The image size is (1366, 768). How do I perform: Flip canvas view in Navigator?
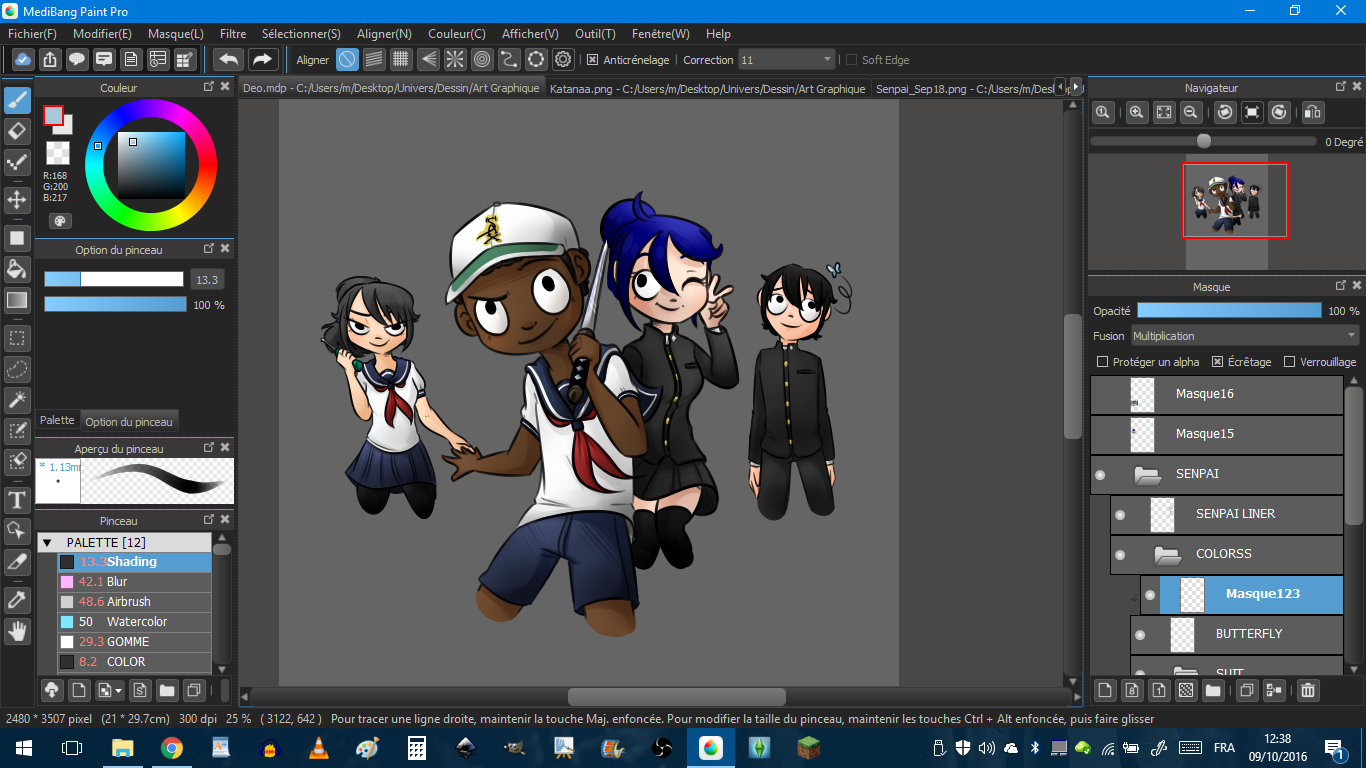pos(1313,113)
